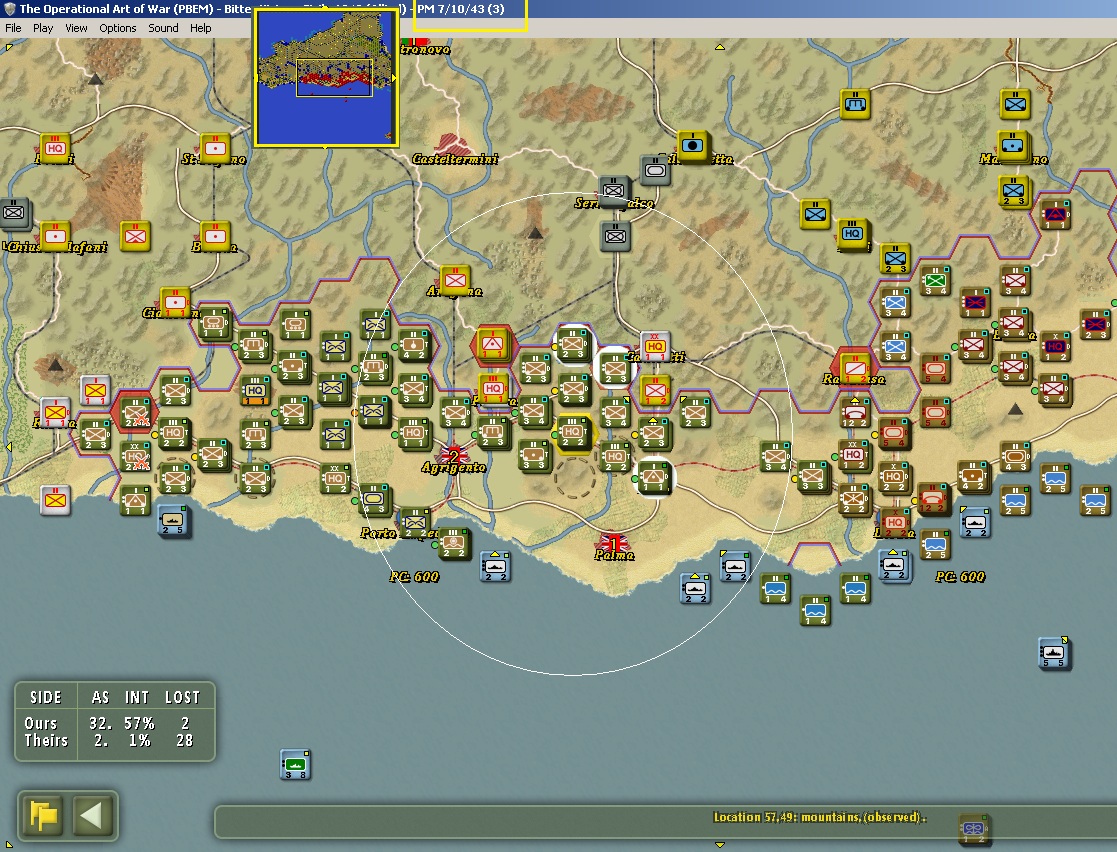Click the Location 57,49 status text
1117x852 pixels.
pyautogui.click(x=820, y=817)
